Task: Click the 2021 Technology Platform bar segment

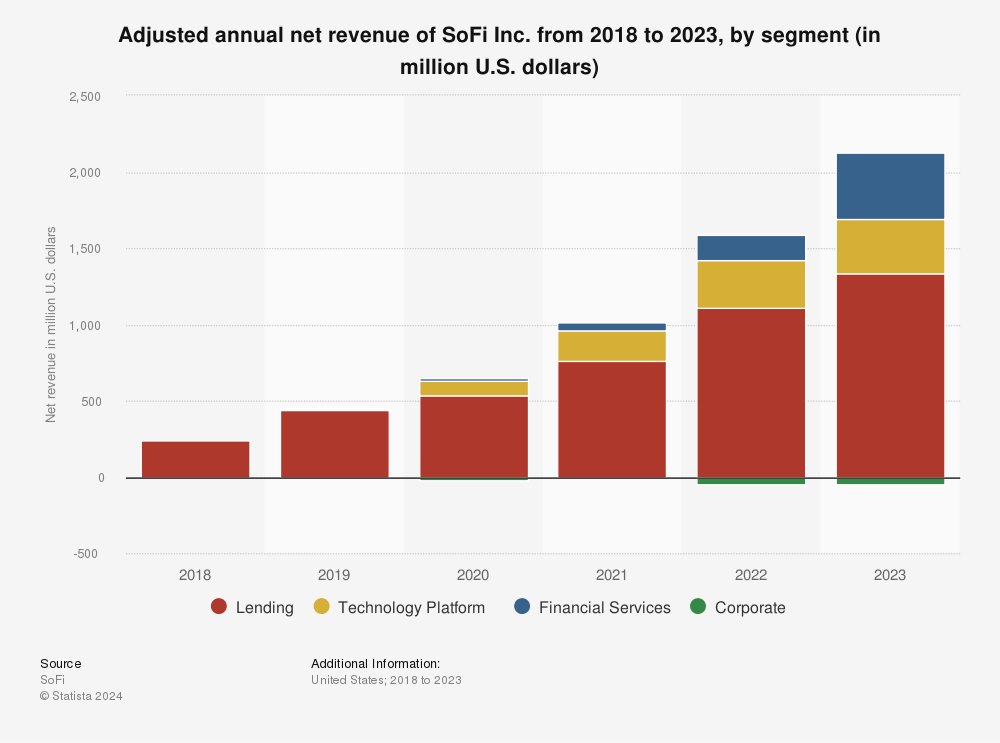Action: (612, 346)
